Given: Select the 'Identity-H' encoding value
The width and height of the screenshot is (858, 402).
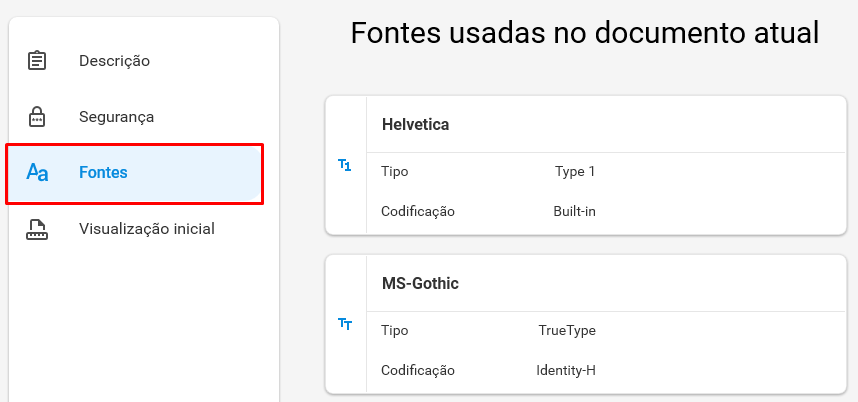Looking at the screenshot, I should pyautogui.click(x=566, y=370).
